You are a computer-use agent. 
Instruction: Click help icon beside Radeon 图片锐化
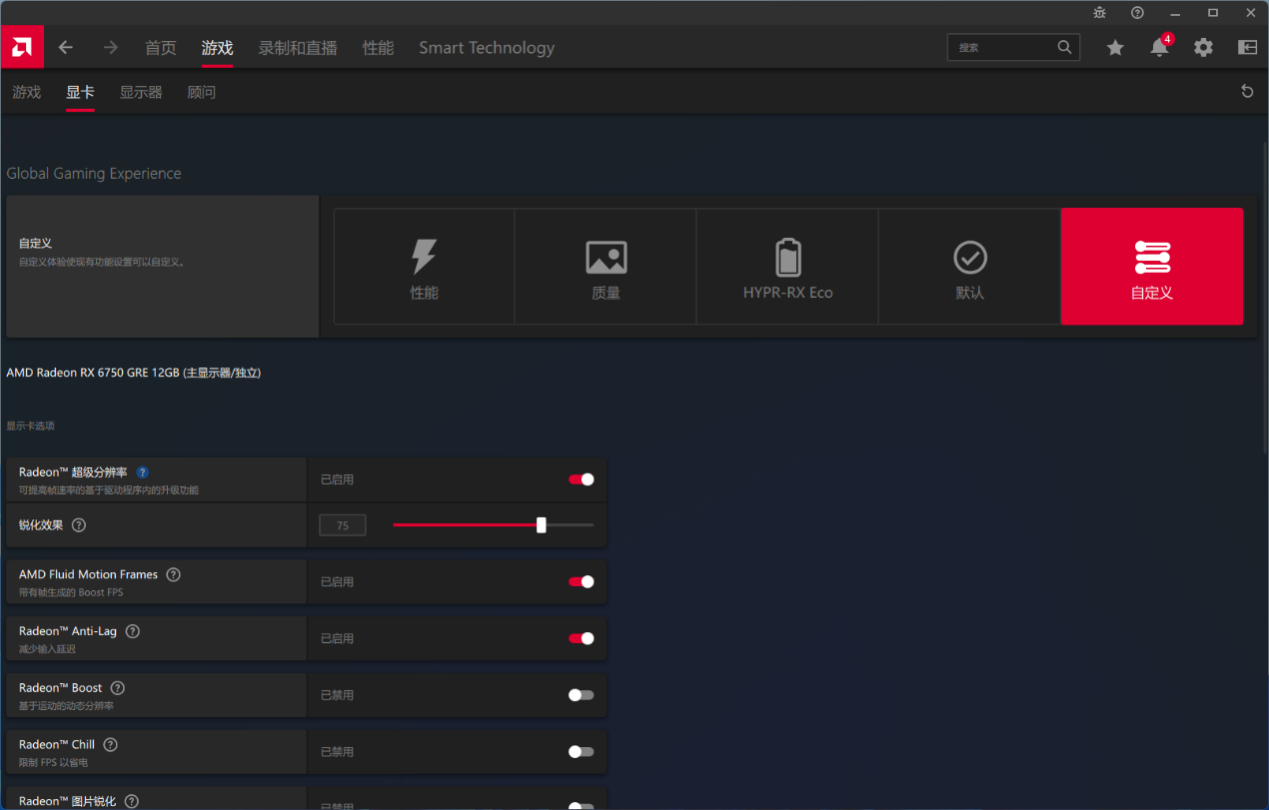[x=131, y=801]
